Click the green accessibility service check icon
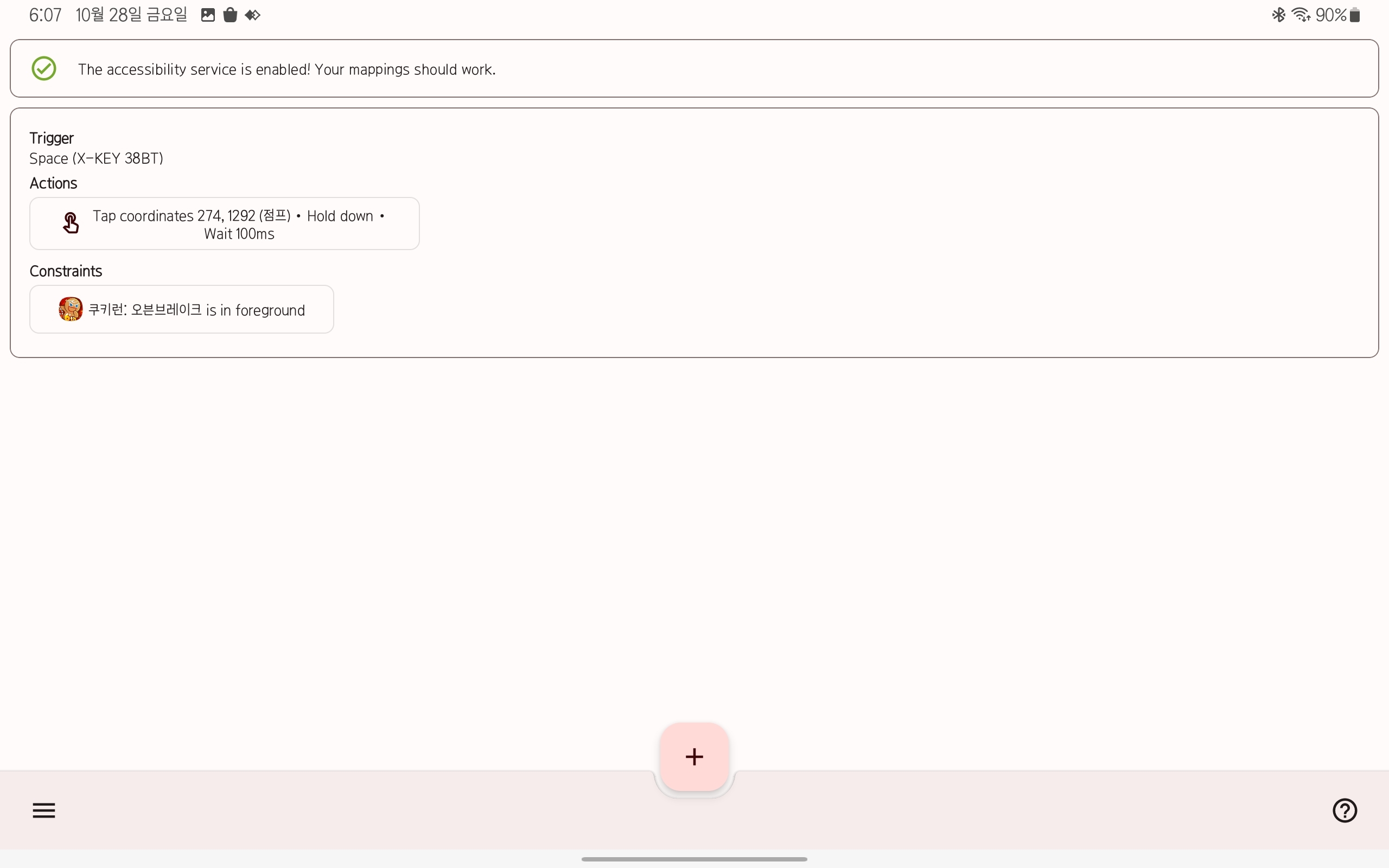Viewport: 1389px width, 868px height. (x=43, y=69)
